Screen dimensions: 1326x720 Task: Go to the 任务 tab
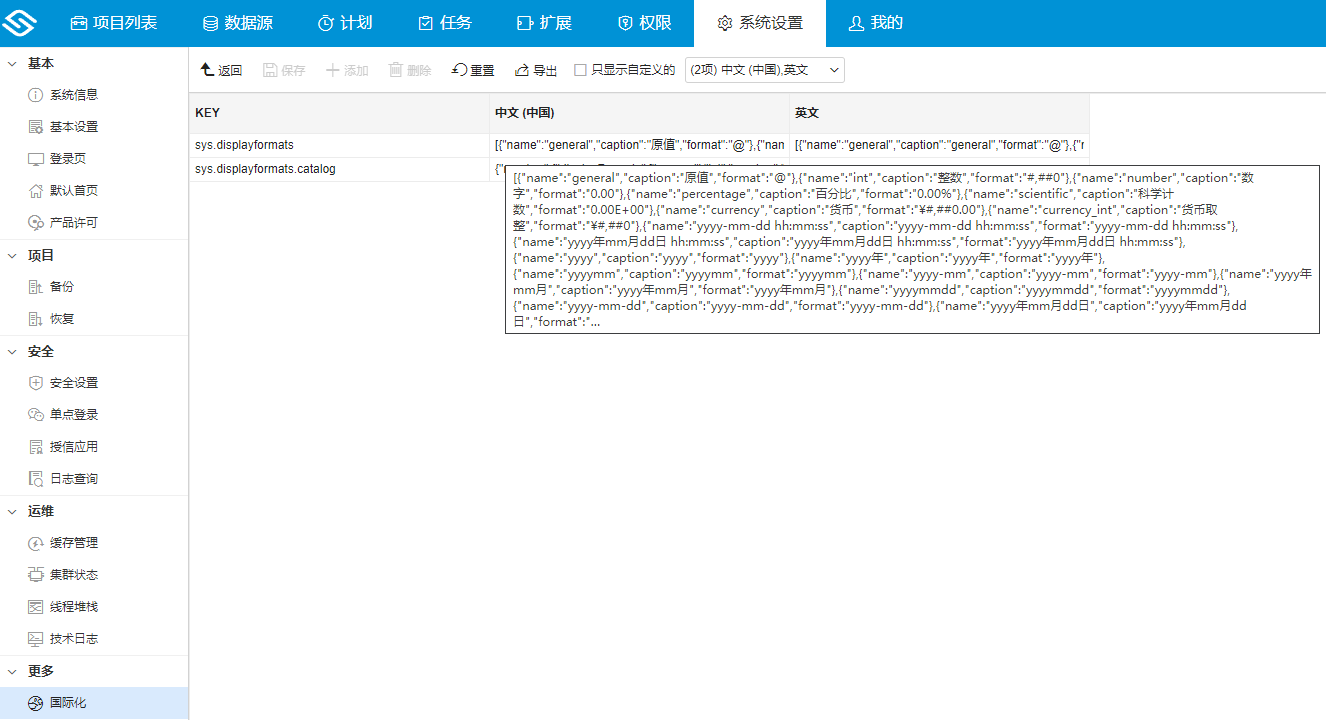tap(444, 23)
